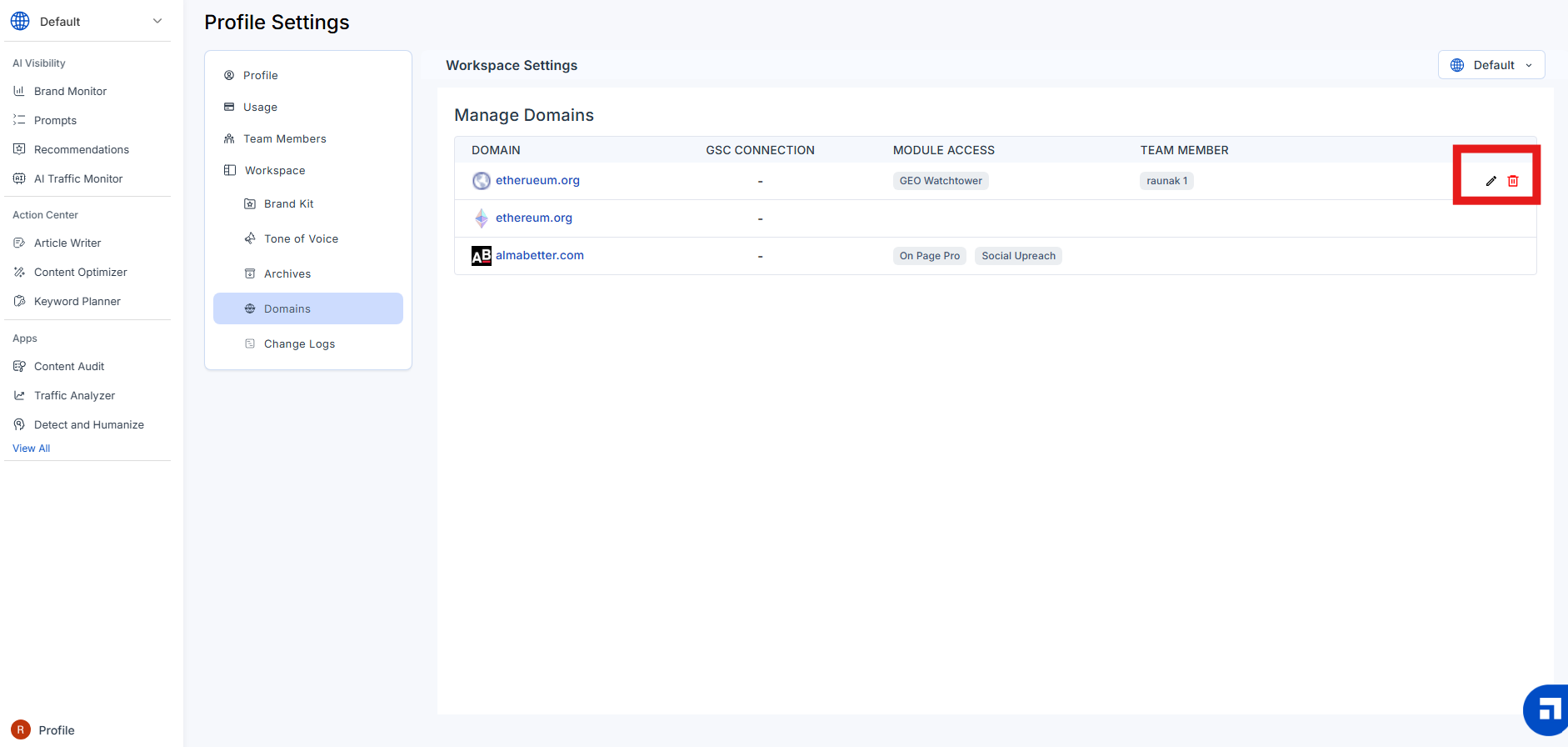Click the Social Upreach module tag
This screenshot has width=1568, height=747.
coord(1017,256)
